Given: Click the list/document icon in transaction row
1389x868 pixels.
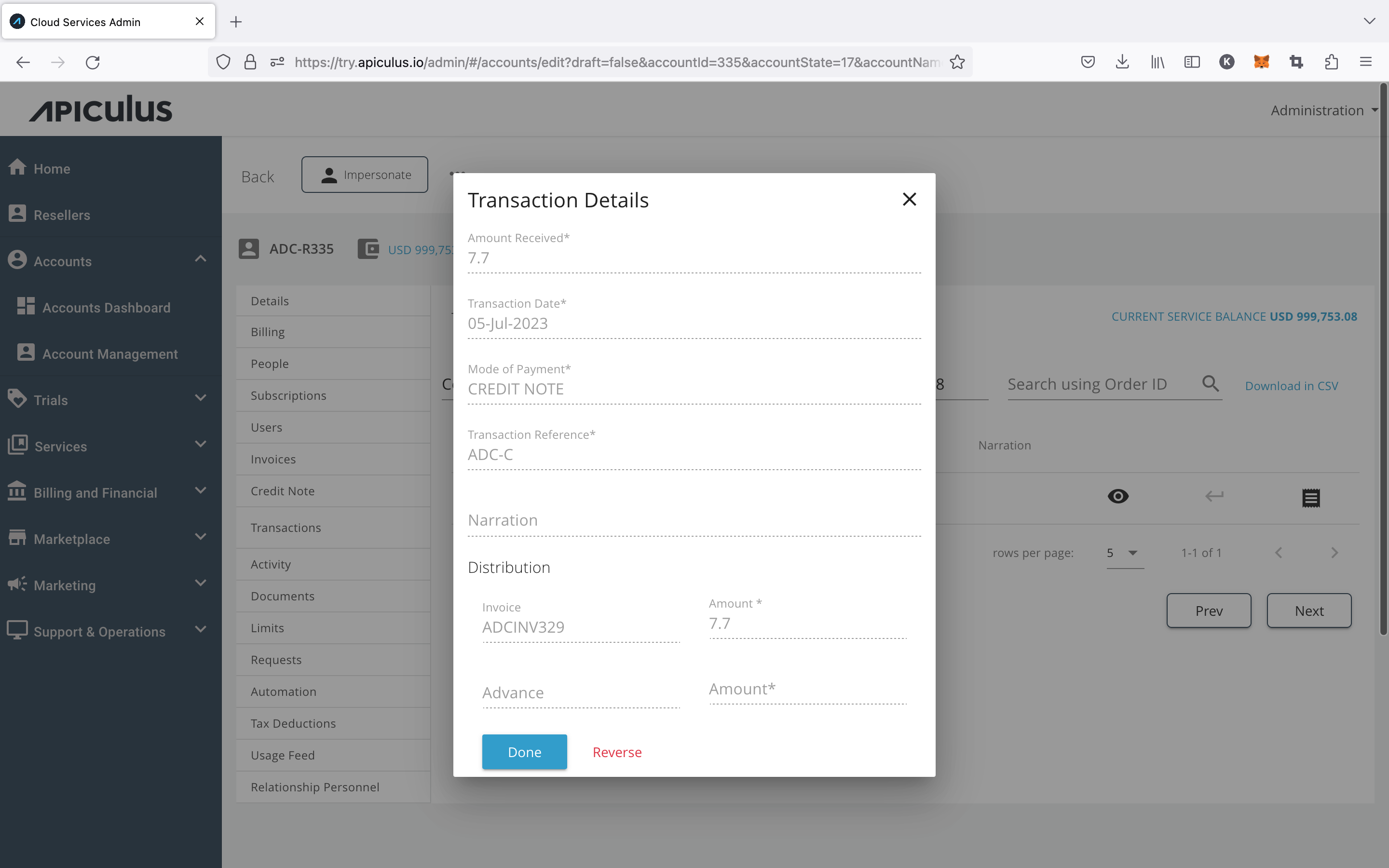Looking at the screenshot, I should [x=1310, y=497].
